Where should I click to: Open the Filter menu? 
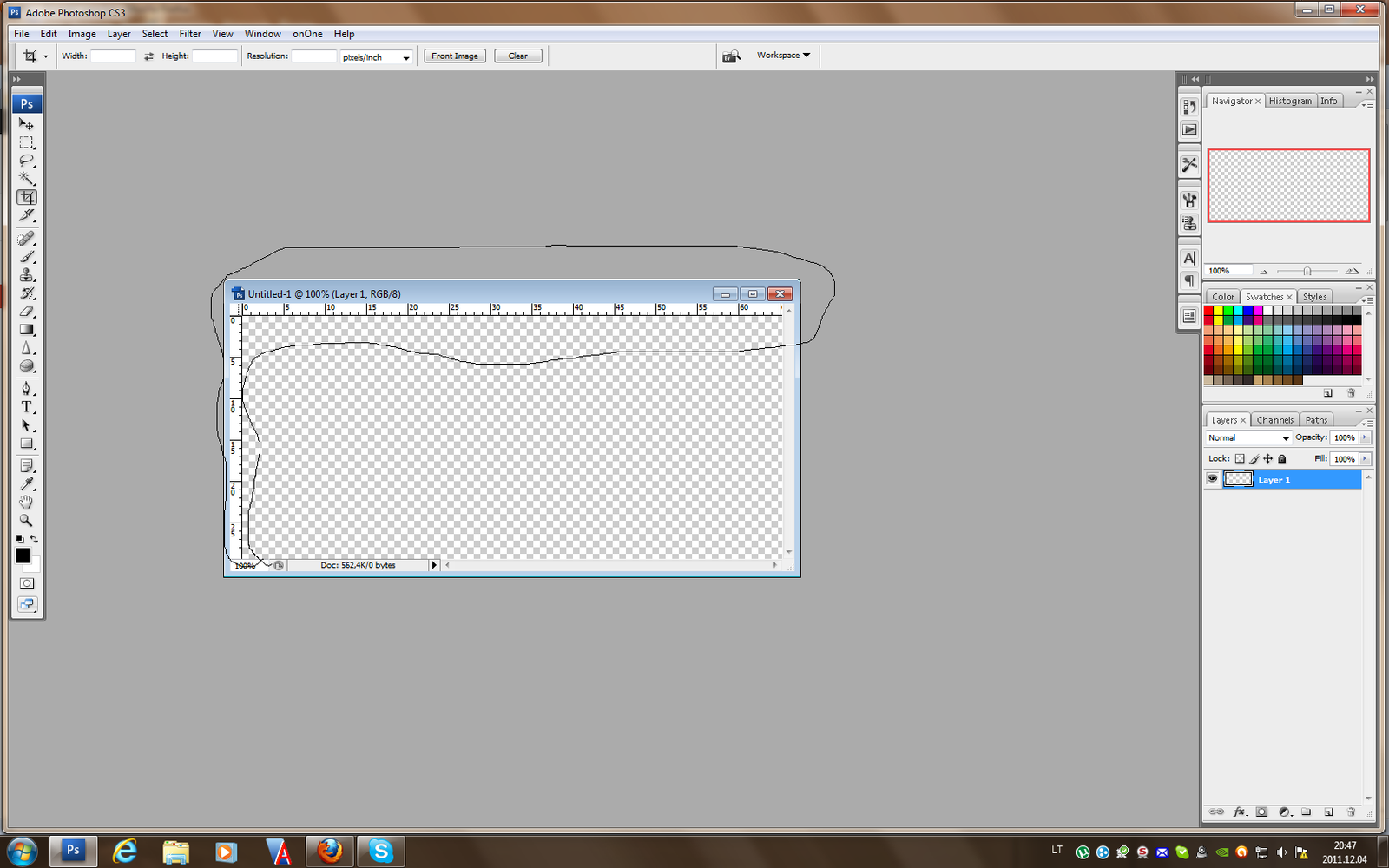(190, 34)
